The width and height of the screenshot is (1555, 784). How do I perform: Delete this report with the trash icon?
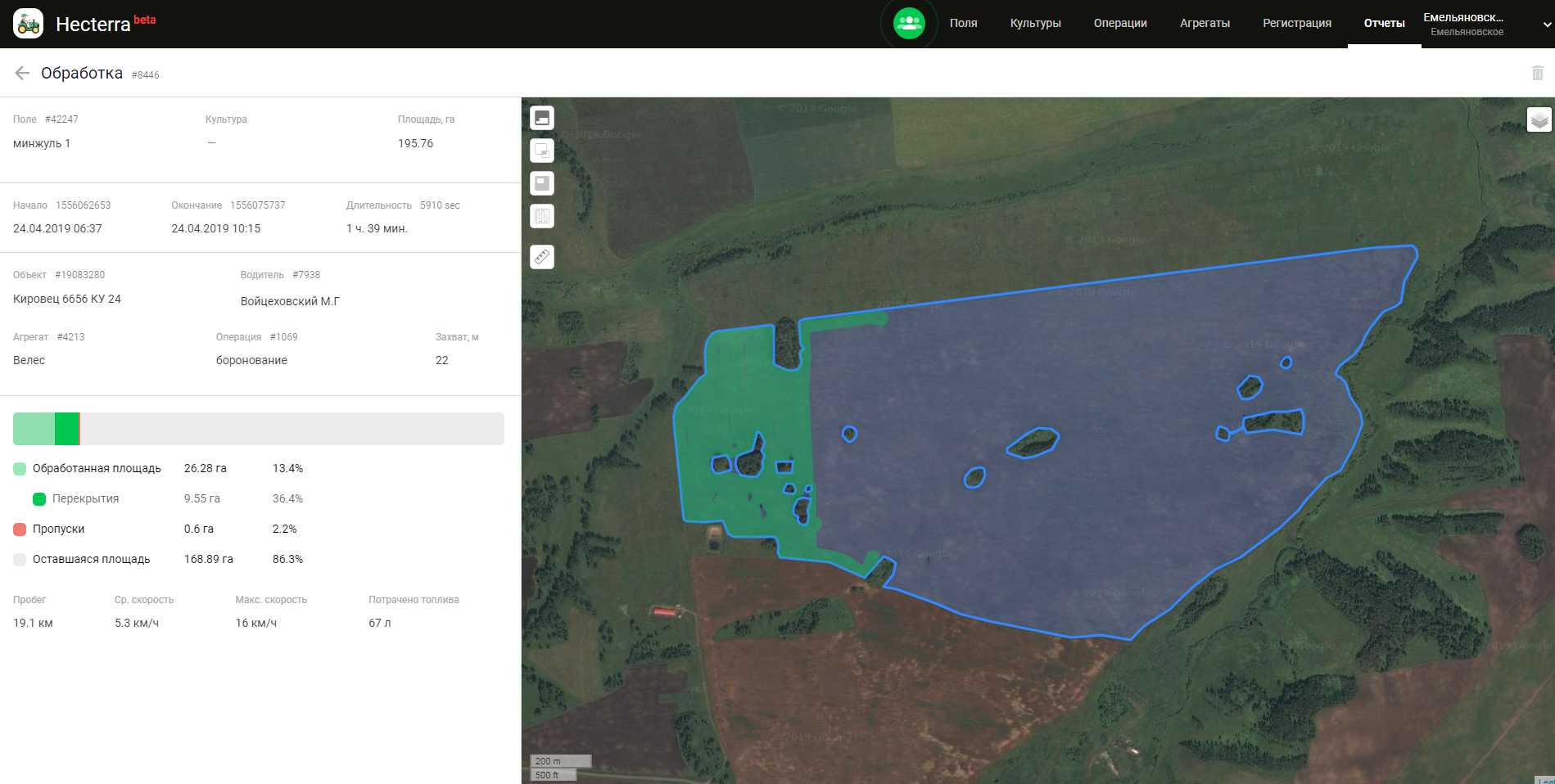click(1537, 73)
